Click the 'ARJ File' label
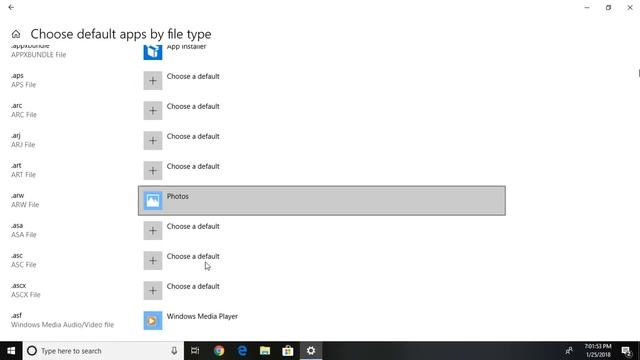Screen dimensions: 640x360 23,145
